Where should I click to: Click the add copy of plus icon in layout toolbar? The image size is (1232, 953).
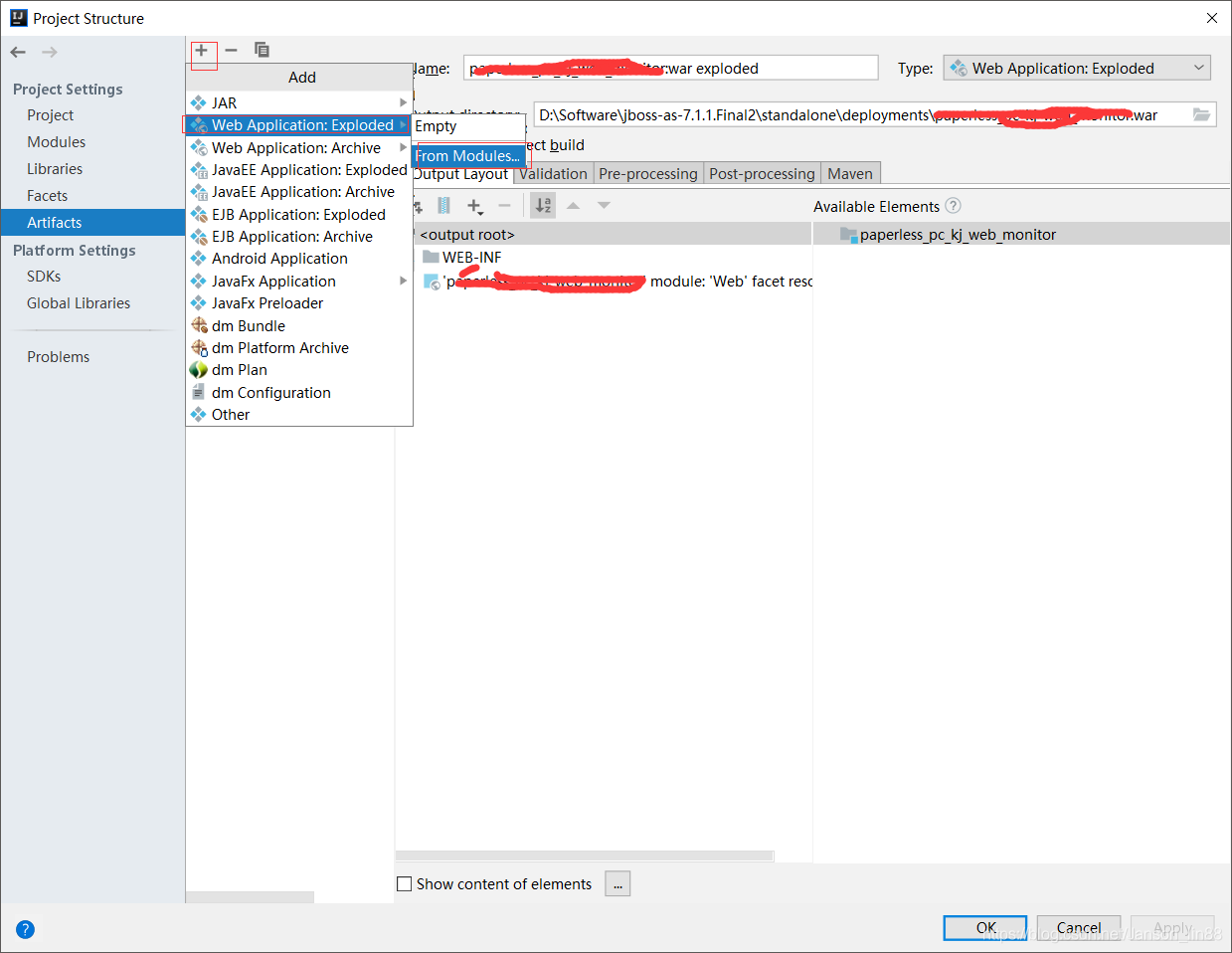tap(475, 206)
